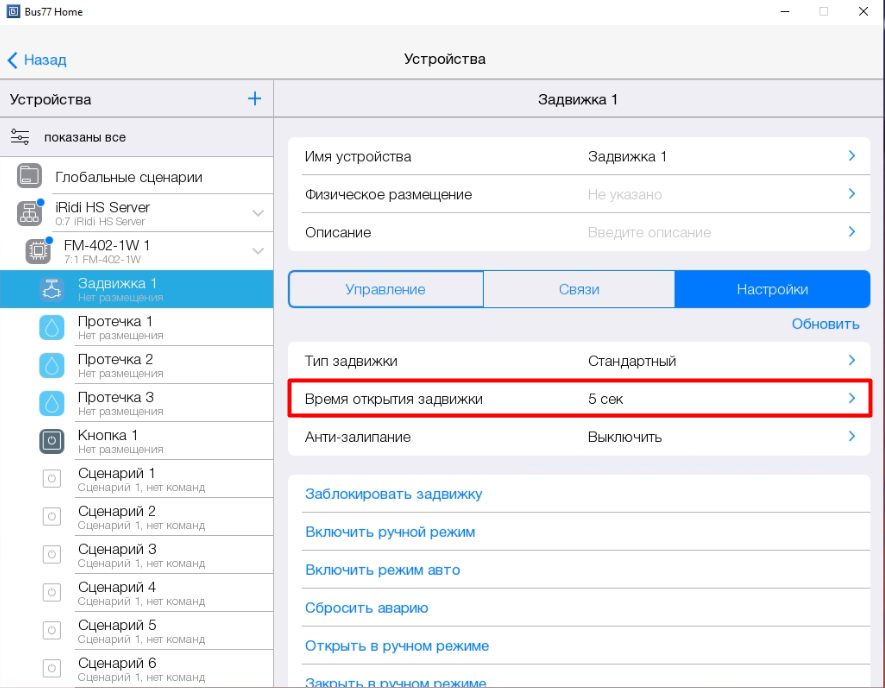Open the filter sliders icon

pos(20,137)
